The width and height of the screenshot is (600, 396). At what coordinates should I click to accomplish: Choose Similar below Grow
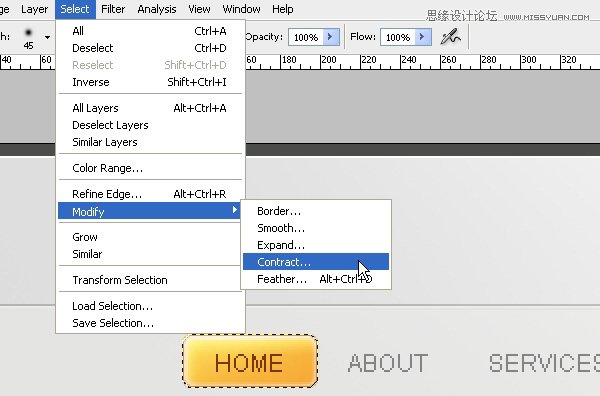tap(150, 254)
